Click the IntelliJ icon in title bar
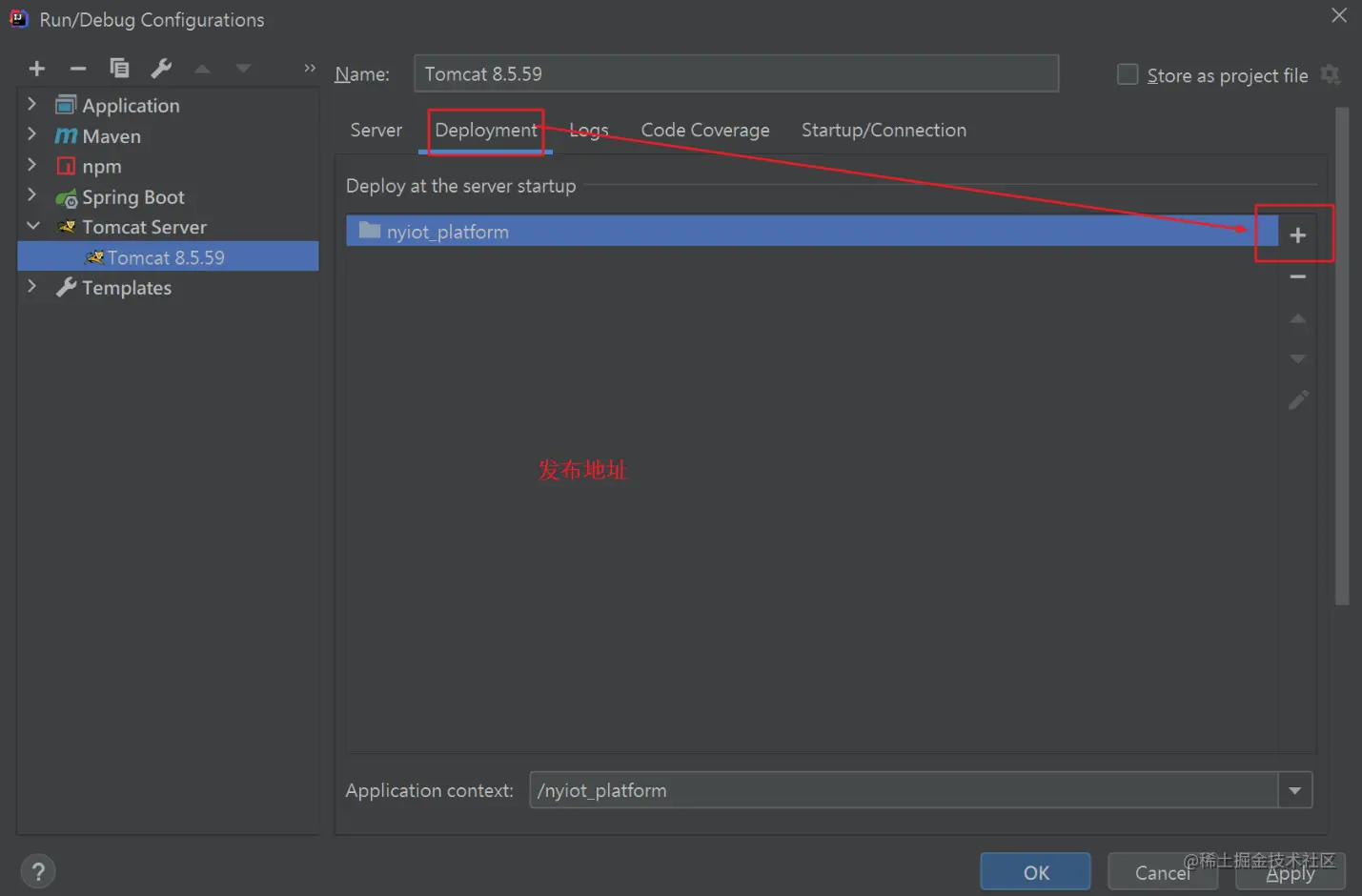Viewport: 1362px width, 896px height. point(18,19)
